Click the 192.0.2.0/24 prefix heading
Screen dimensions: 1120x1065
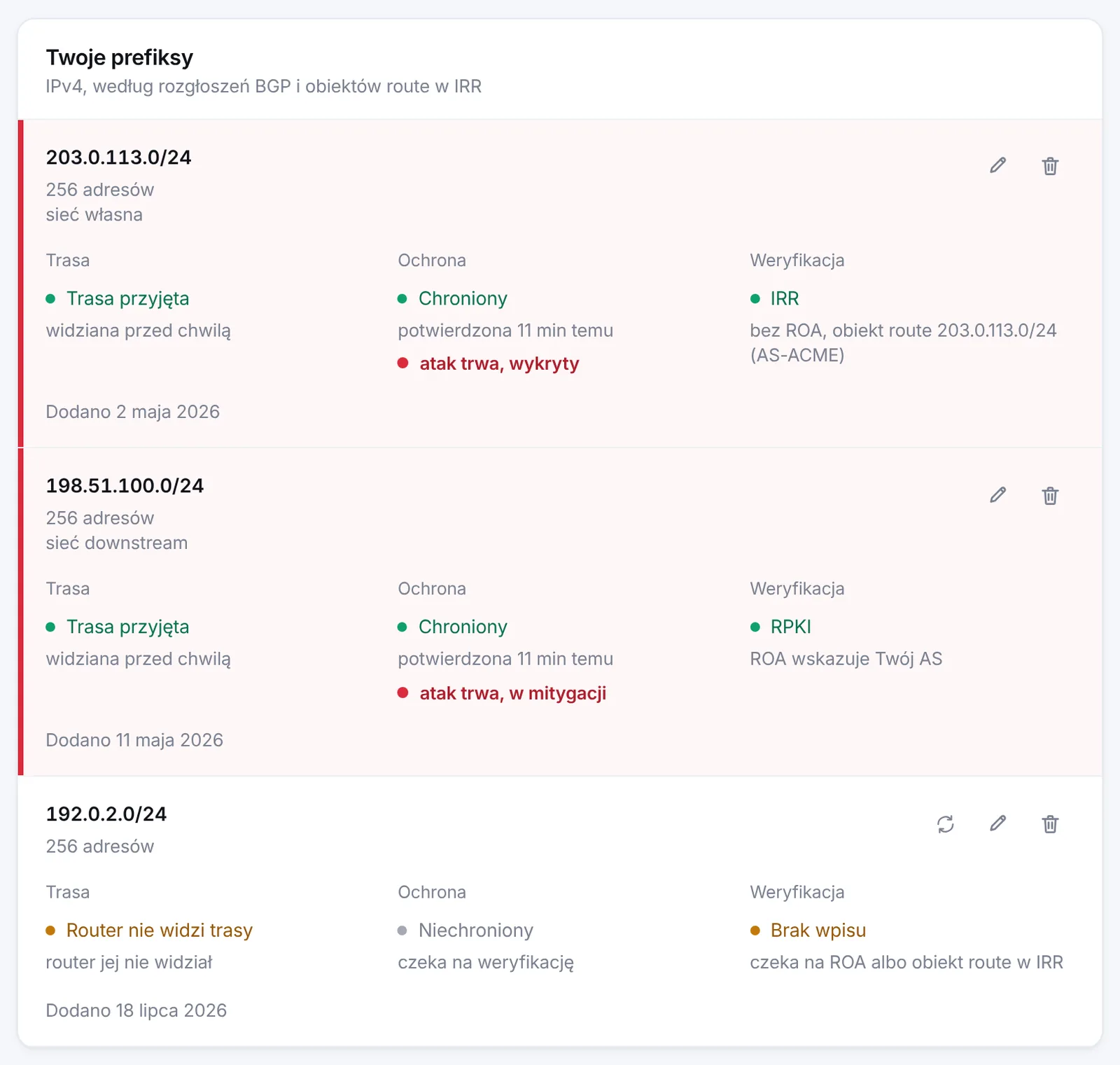click(x=106, y=814)
